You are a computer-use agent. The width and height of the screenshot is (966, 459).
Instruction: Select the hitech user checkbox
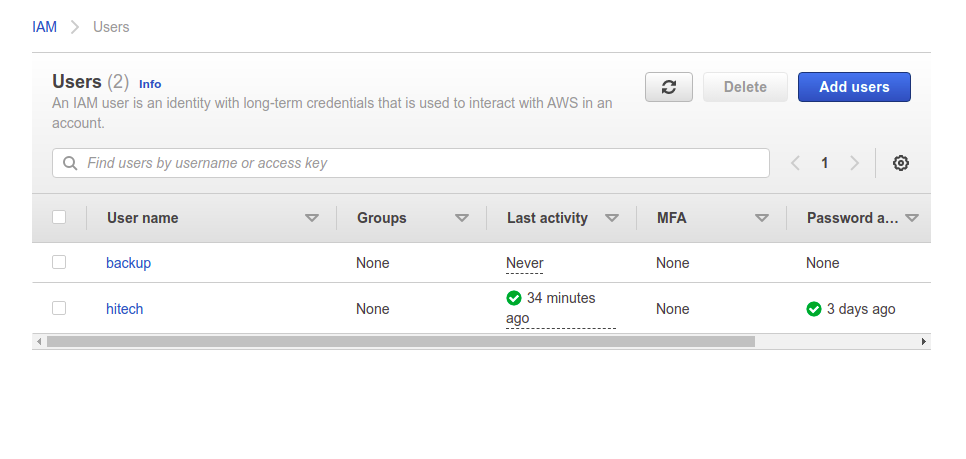pos(59,308)
